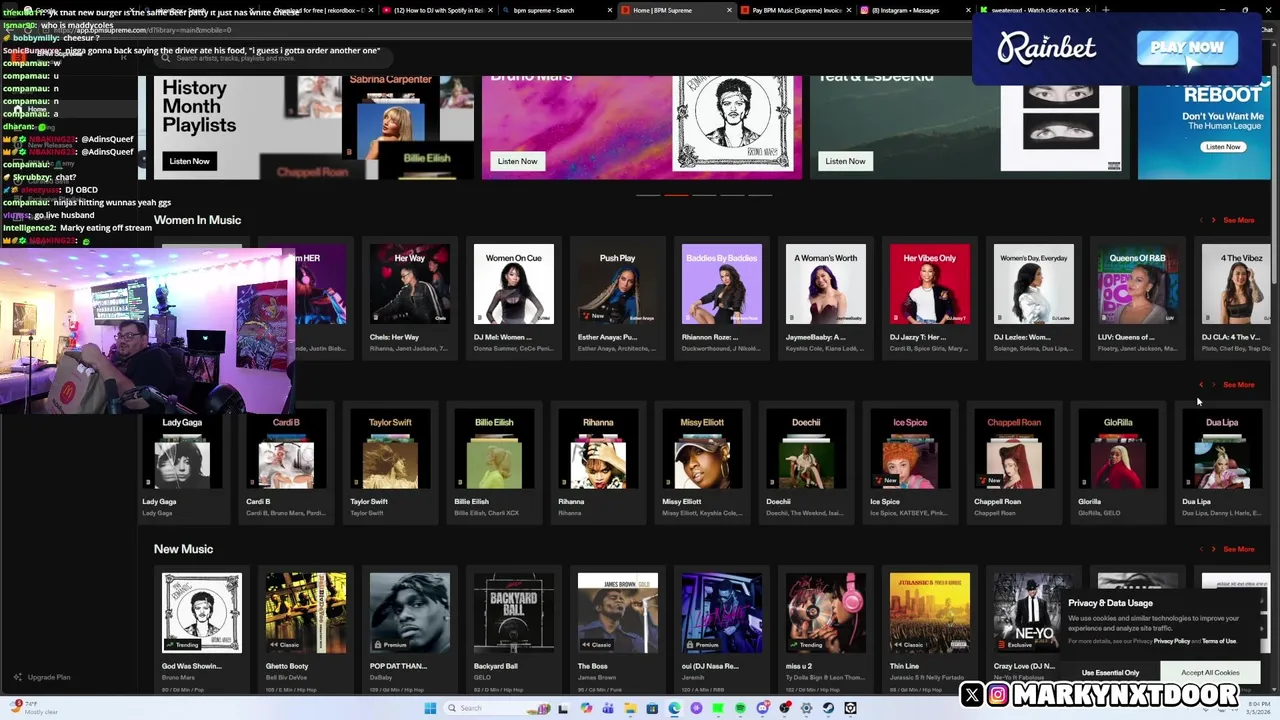
Task: Click See More for artists row
Action: pyautogui.click(x=1238, y=385)
